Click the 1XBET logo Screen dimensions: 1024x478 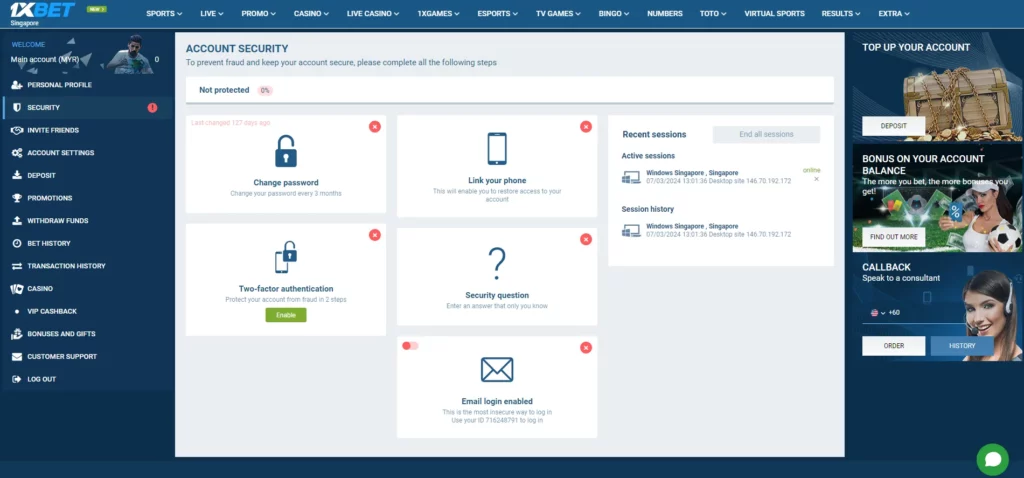coord(42,12)
